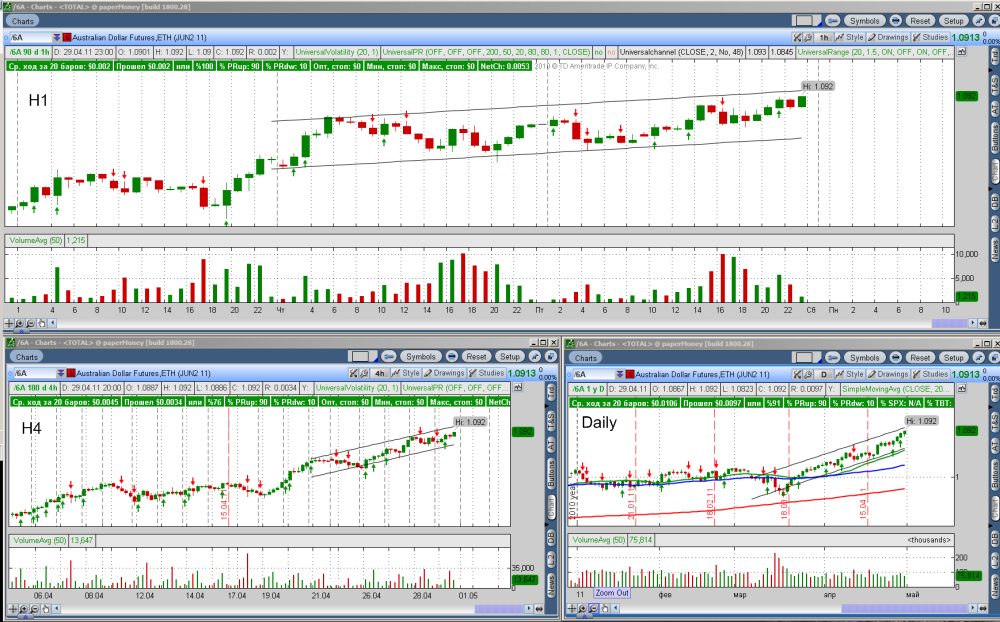Toggle AT sidebar tab in the H1 window
Viewport: 1000px width, 622px height.
[994, 107]
